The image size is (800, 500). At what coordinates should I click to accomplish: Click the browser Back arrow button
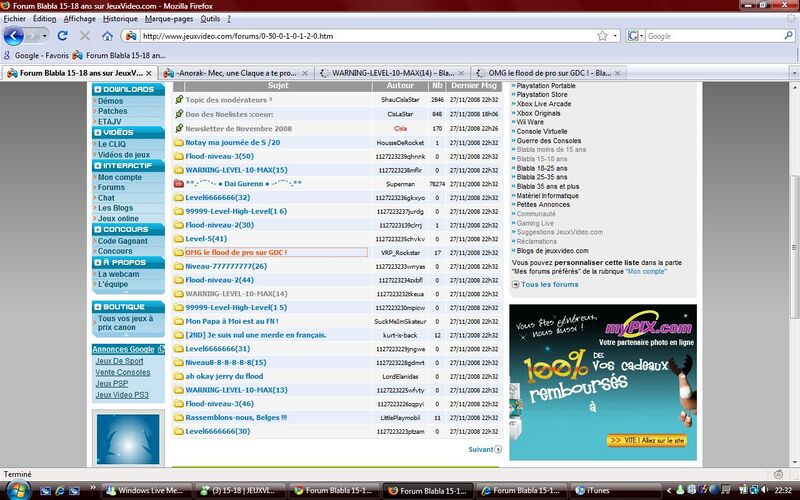coord(14,36)
